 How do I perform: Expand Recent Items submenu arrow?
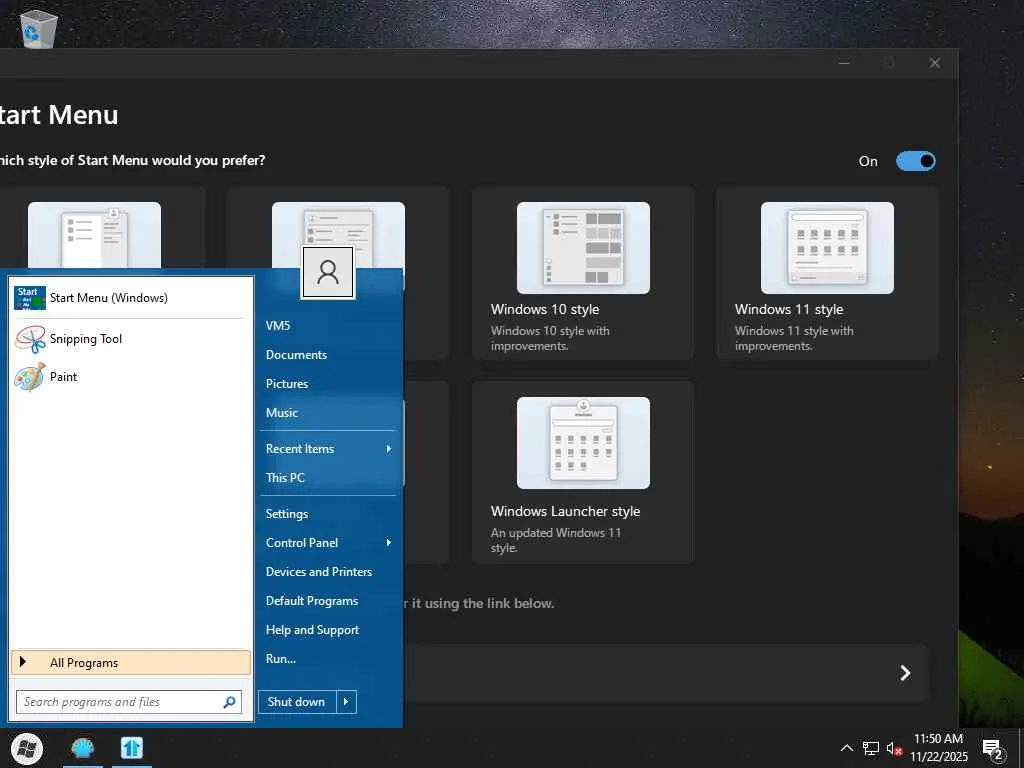pyautogui.click(x=389, y=449)
